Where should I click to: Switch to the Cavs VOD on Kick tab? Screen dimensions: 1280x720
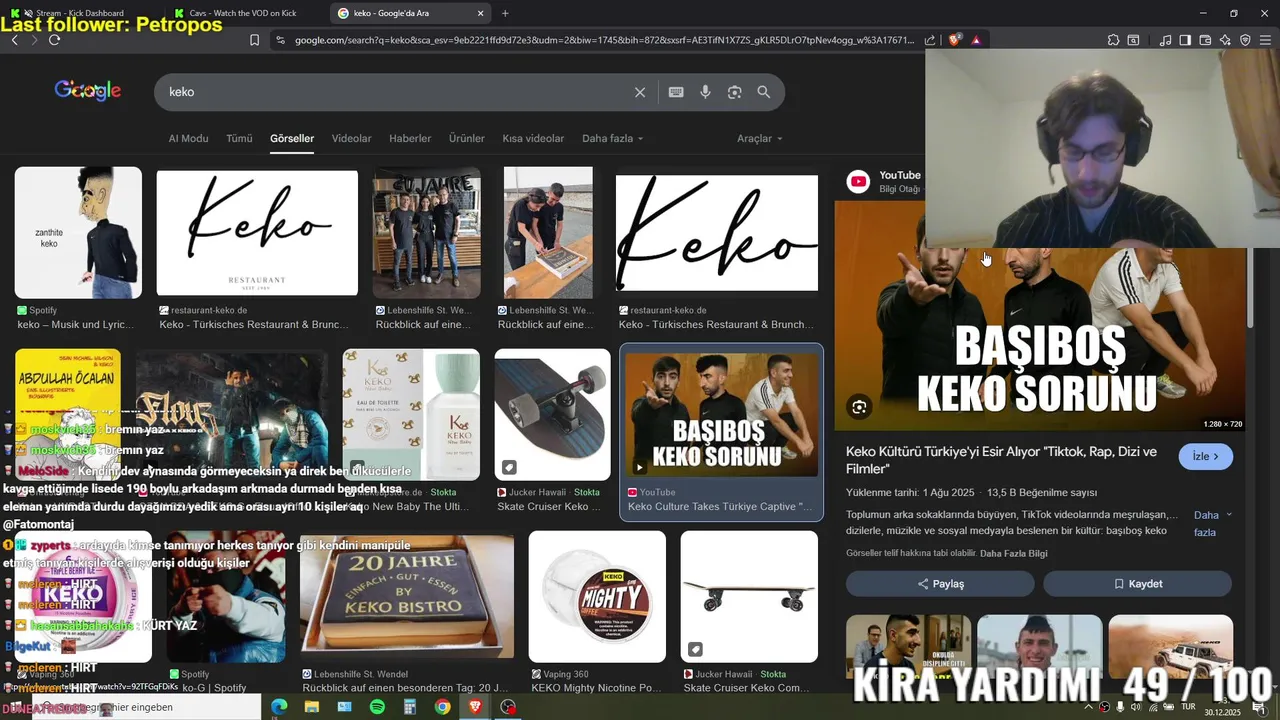pyautogui.click(x=243, y=13)
